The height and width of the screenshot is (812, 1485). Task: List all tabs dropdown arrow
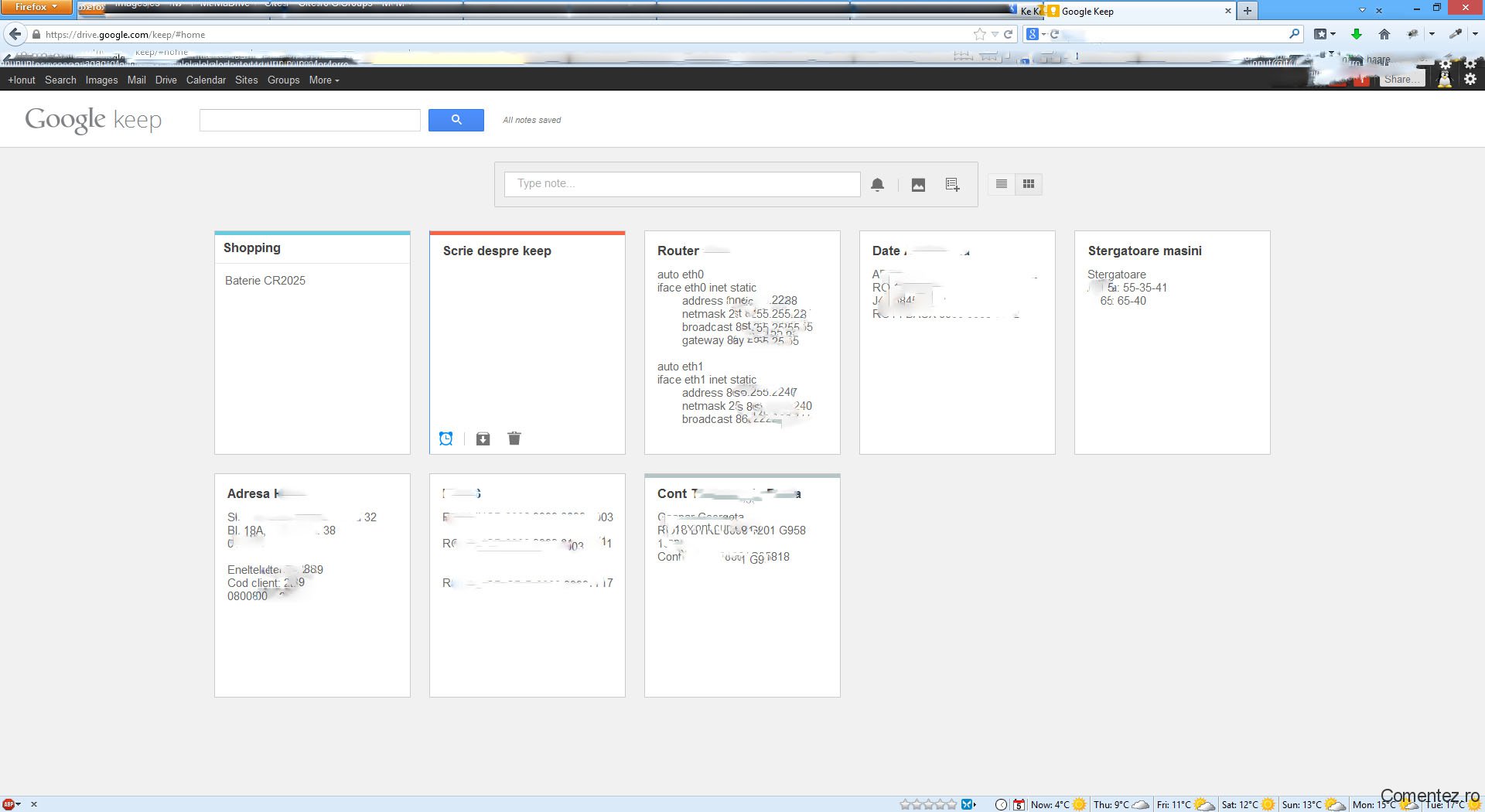pyautogui.click(x=1362, y=11)
